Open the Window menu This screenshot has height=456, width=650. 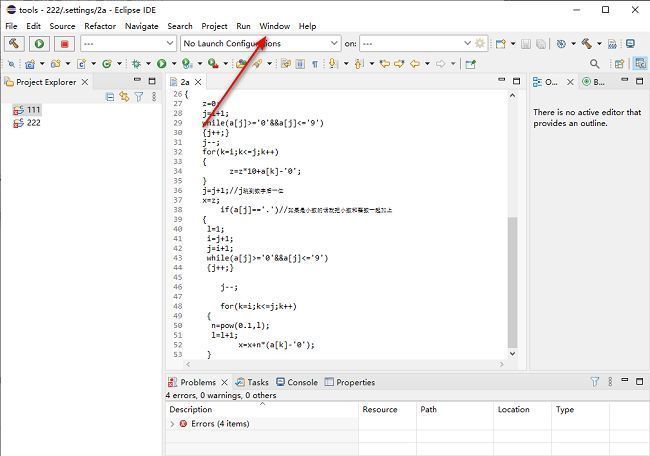coord(274,26)
